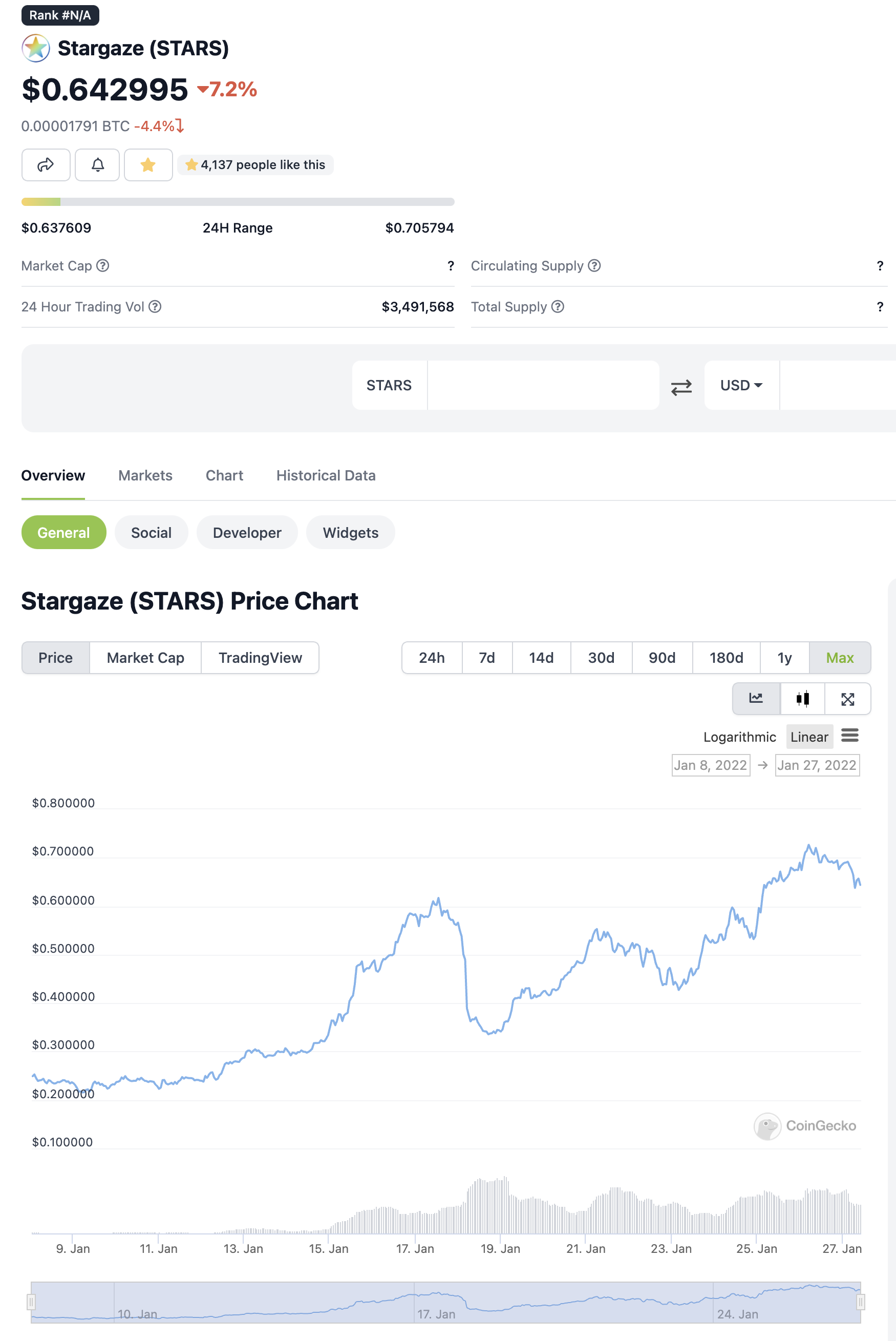Select the line chart view icon
The height and width of the screenshot is (1341, 896).
click(756, 699)
